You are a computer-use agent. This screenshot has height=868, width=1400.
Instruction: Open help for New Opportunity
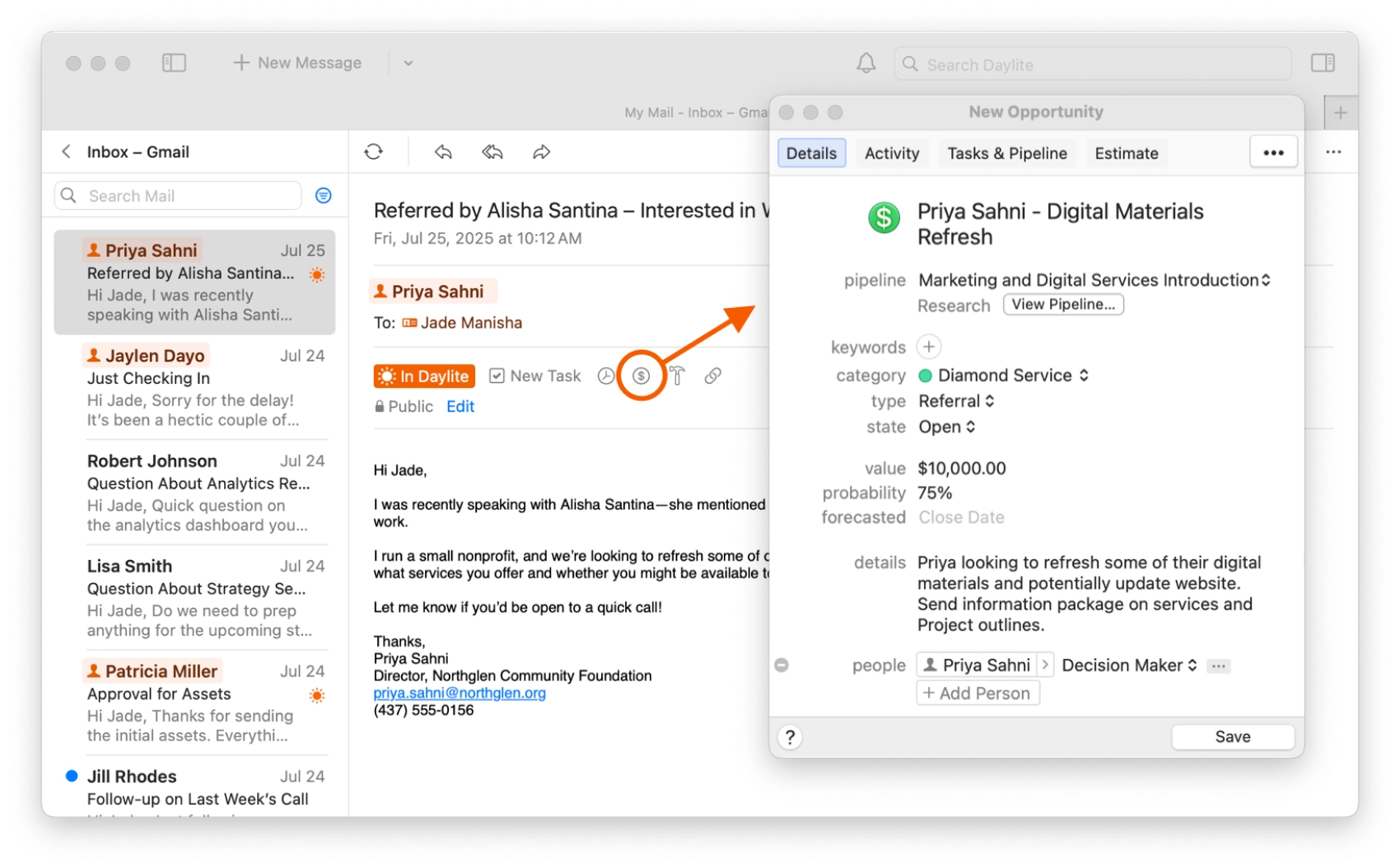[x=790, y=737]
